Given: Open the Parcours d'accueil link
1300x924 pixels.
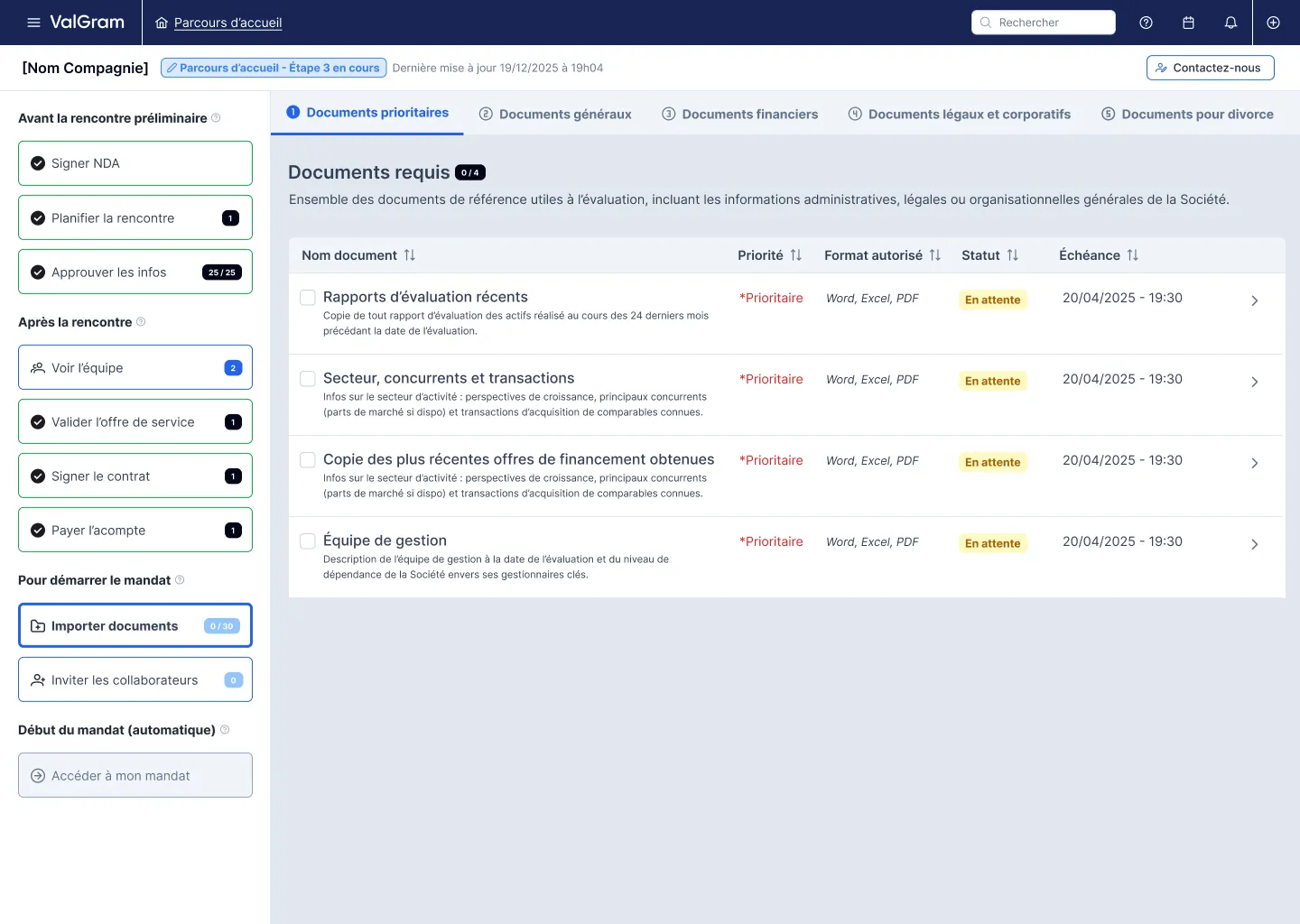Looking at the screenshot, I should (x=227, y=22).
